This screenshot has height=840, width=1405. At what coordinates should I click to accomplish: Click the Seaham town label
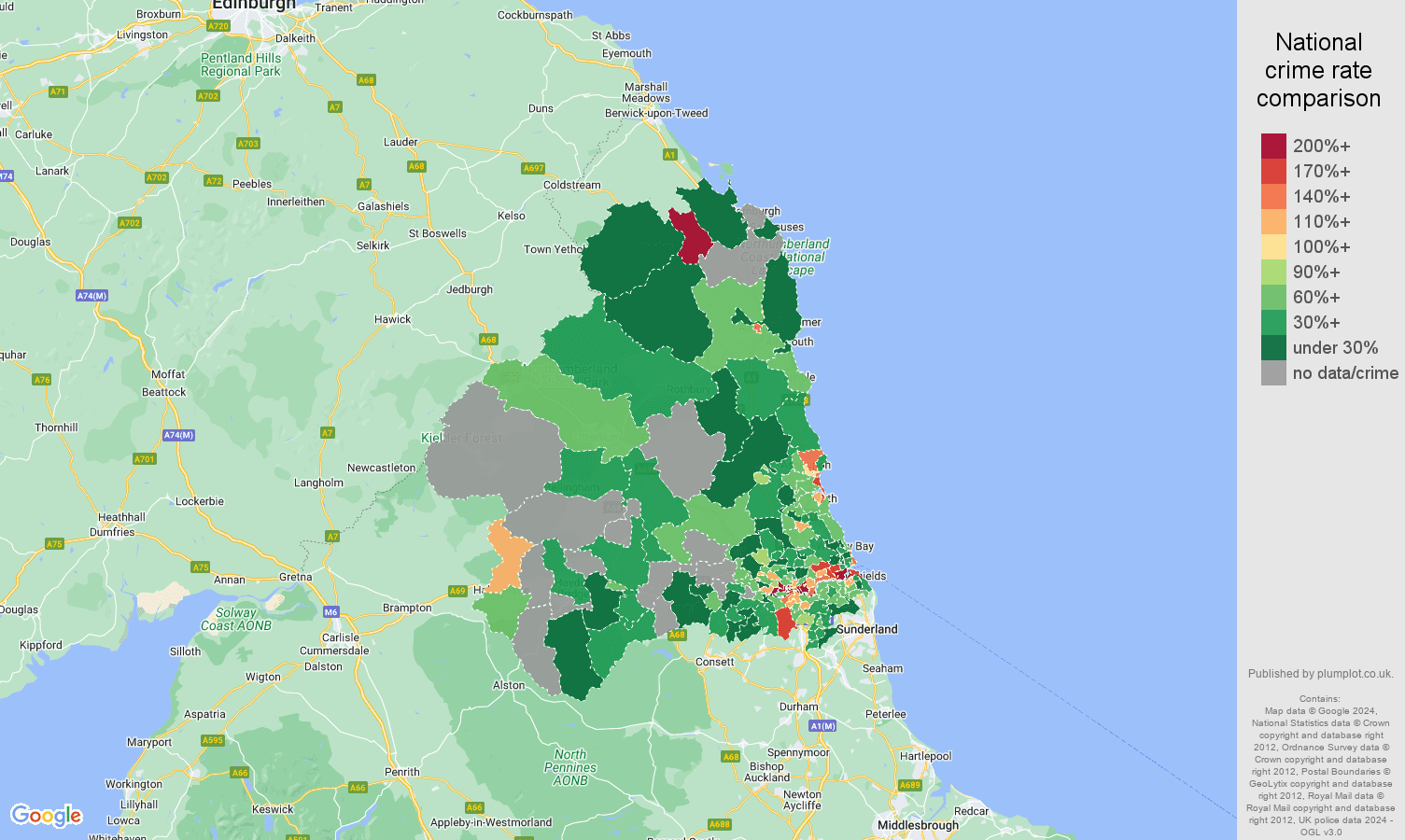click(883, 668)
